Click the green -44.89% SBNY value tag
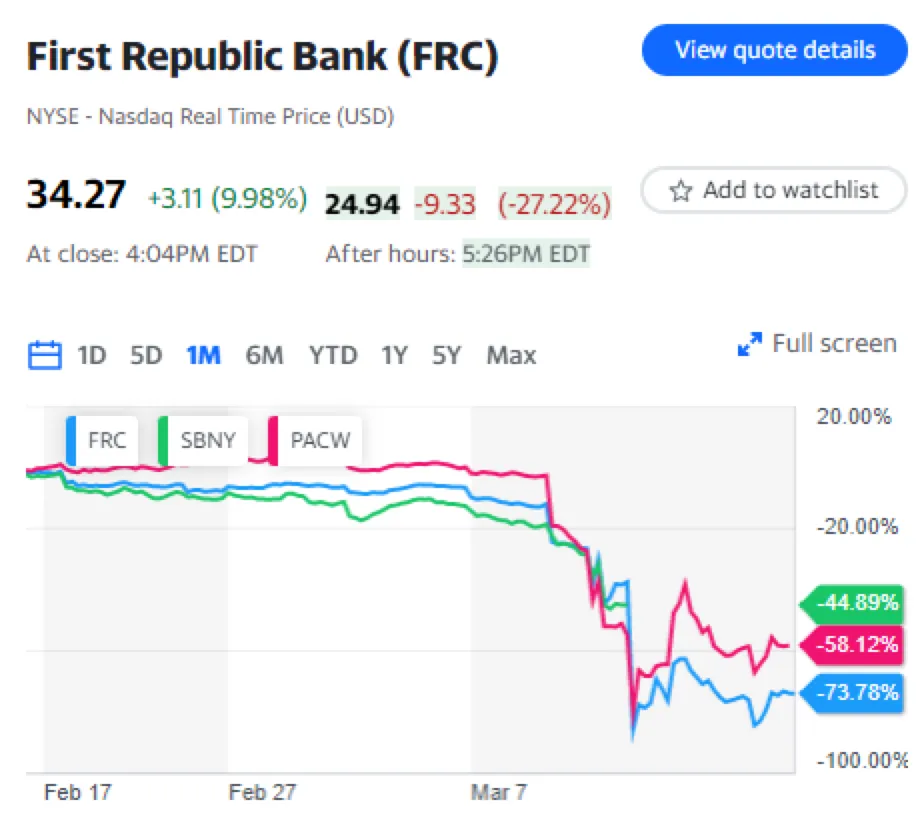 click(852, 605)
